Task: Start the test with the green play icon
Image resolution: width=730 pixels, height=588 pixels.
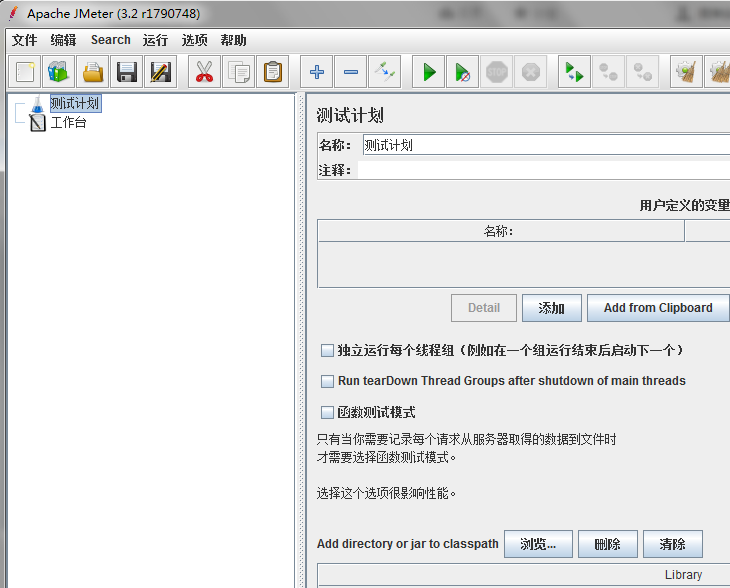Action: (x=428, y=72)
